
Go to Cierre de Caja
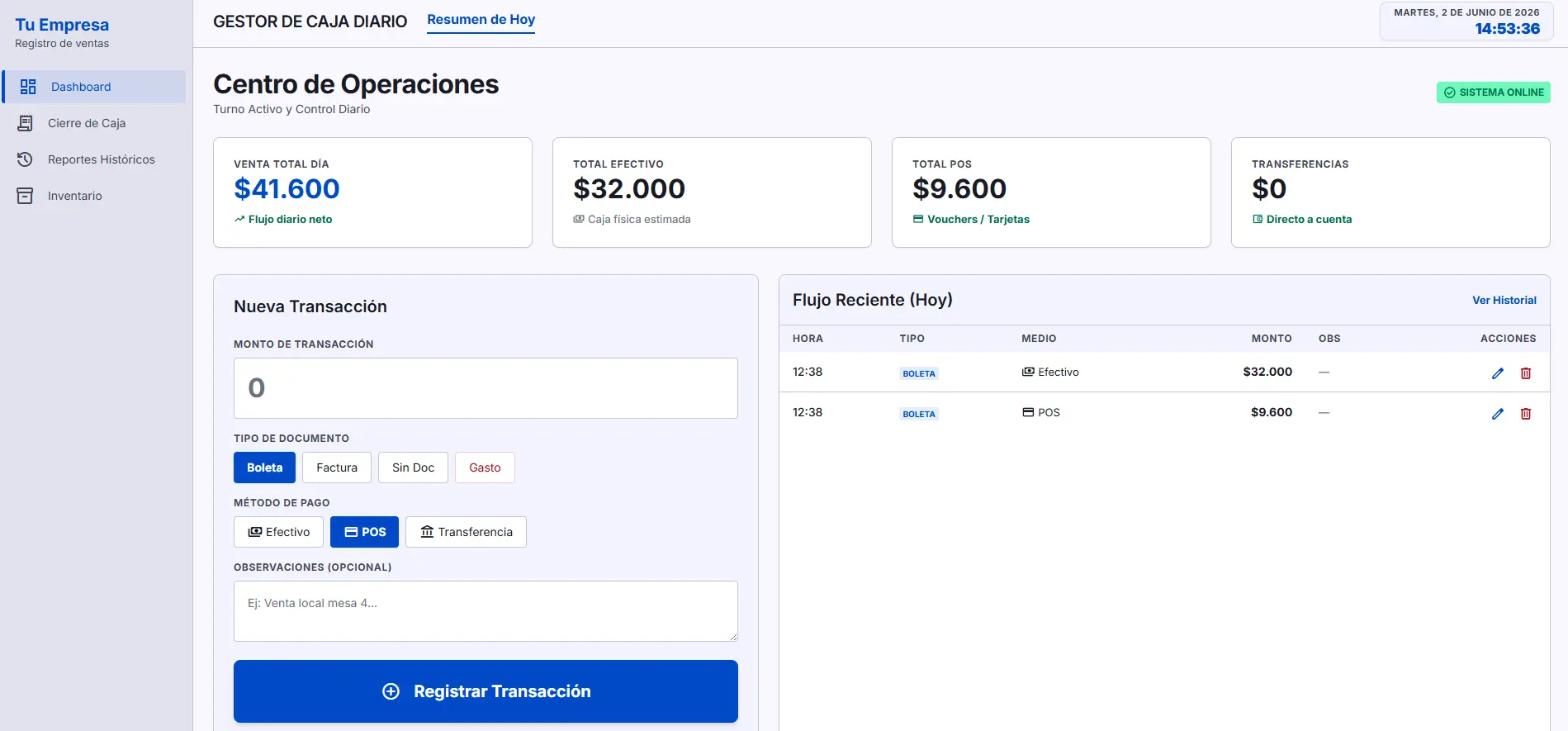94,123
